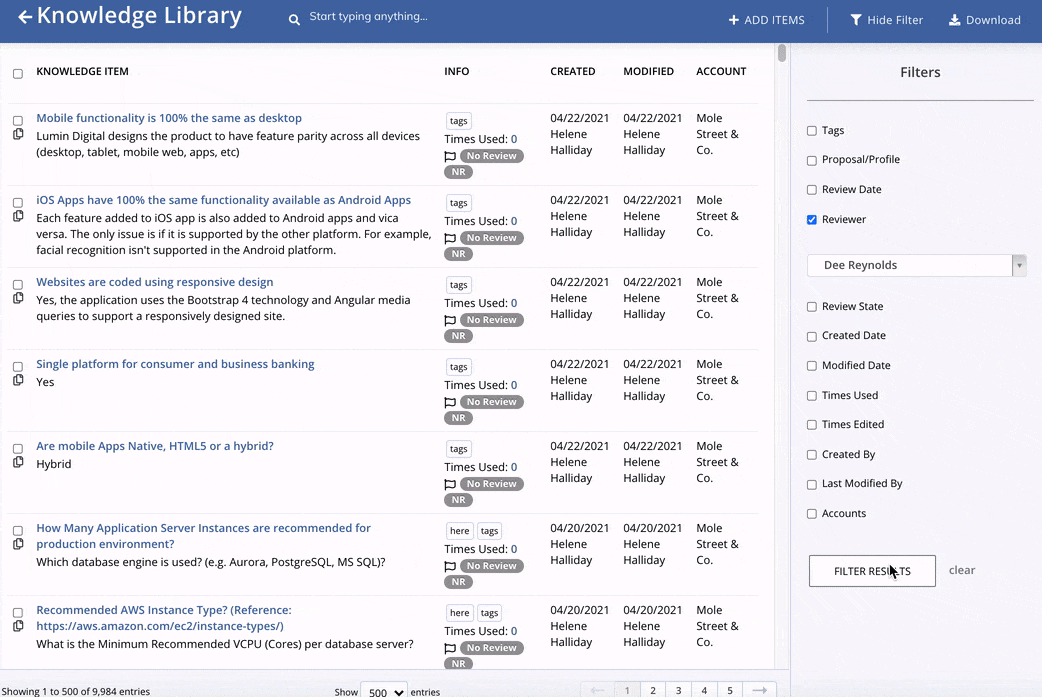Click the FILTER RESULTS button

pos(872,571)
